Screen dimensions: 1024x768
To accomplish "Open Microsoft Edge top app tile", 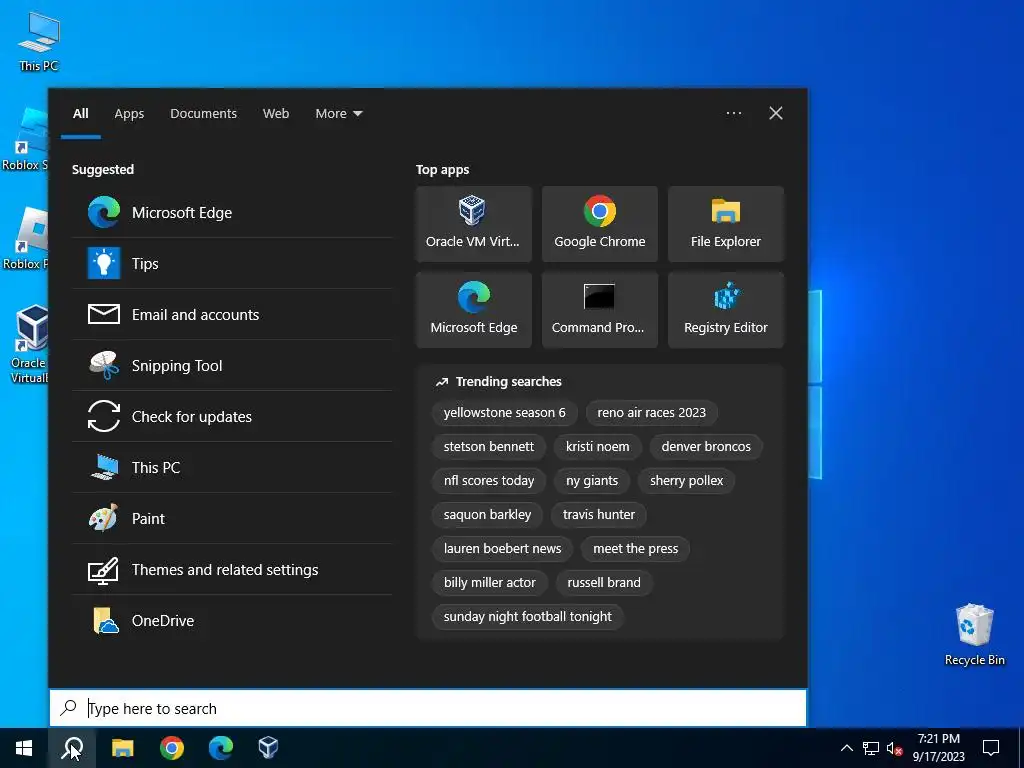I will (x=473, y=310).
